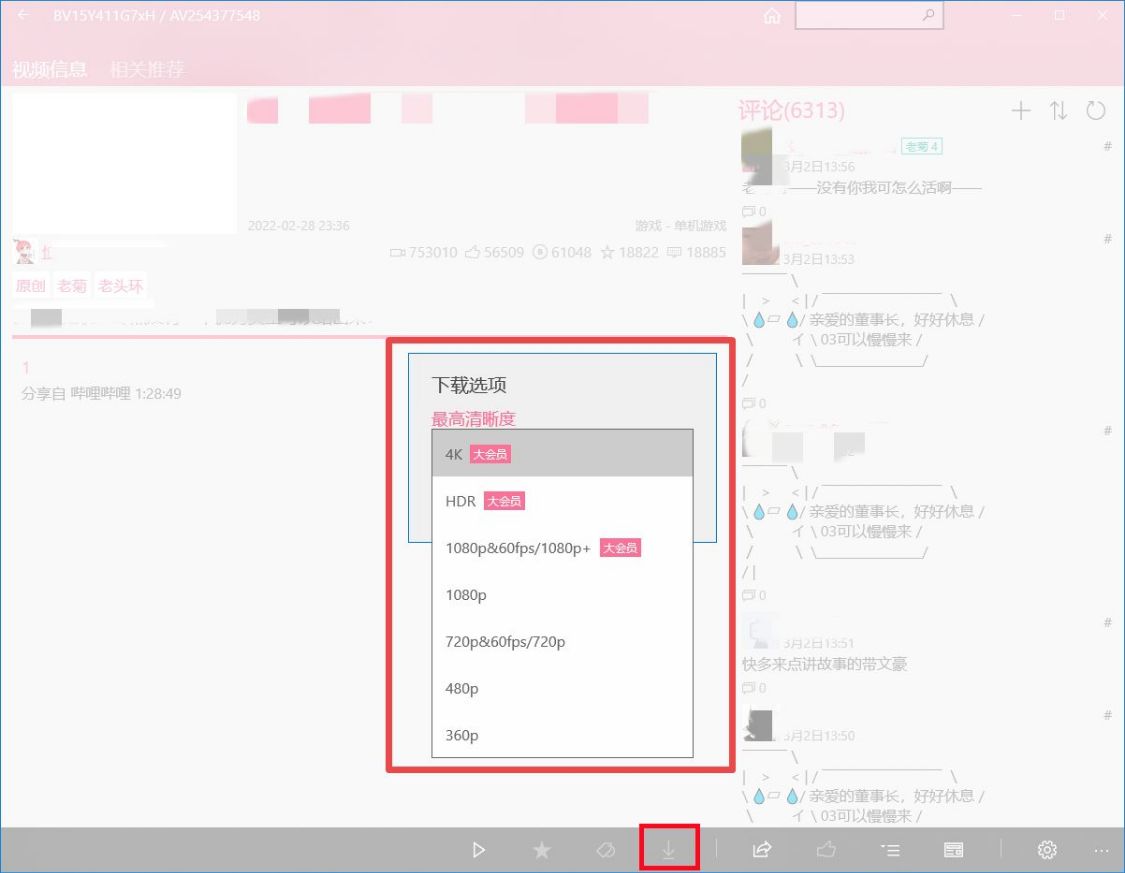Viewport: 1125px width, 873px height.
Task: Click the 评论(6313) heading
Action: pyautogui.click(x=791, y=110)
